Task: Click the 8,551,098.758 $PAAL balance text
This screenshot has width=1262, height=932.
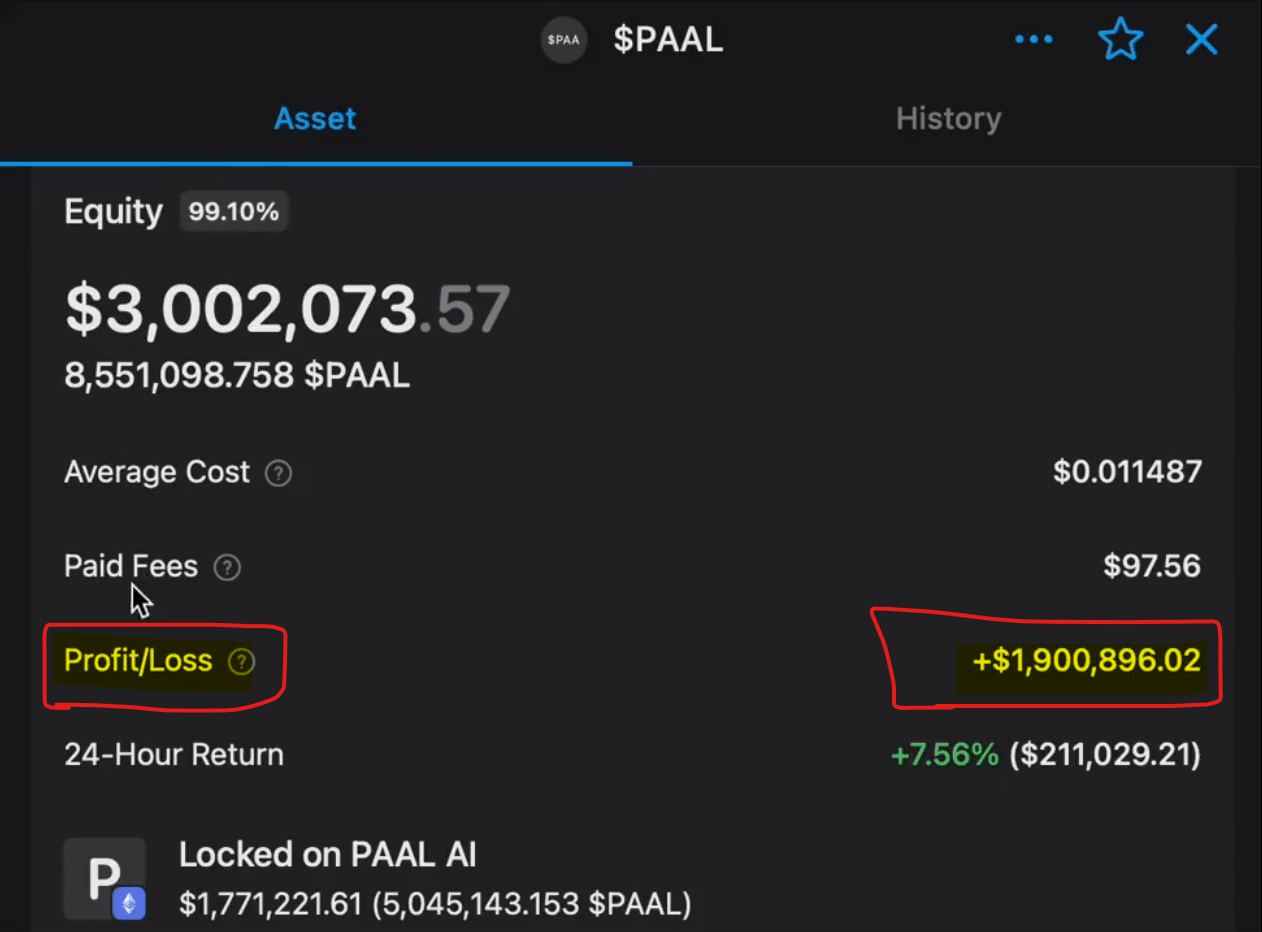Action: coord(237,376)
